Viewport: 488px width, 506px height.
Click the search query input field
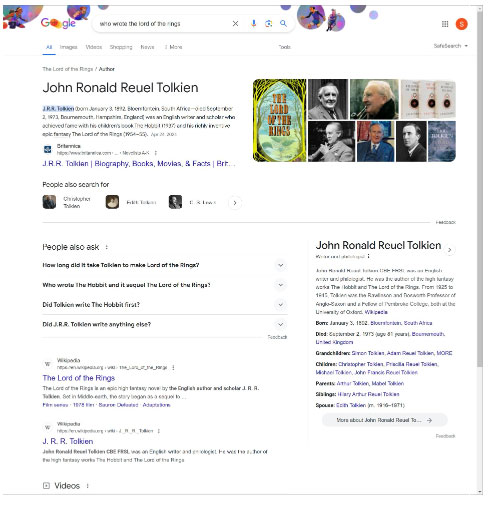pos(163,24)
